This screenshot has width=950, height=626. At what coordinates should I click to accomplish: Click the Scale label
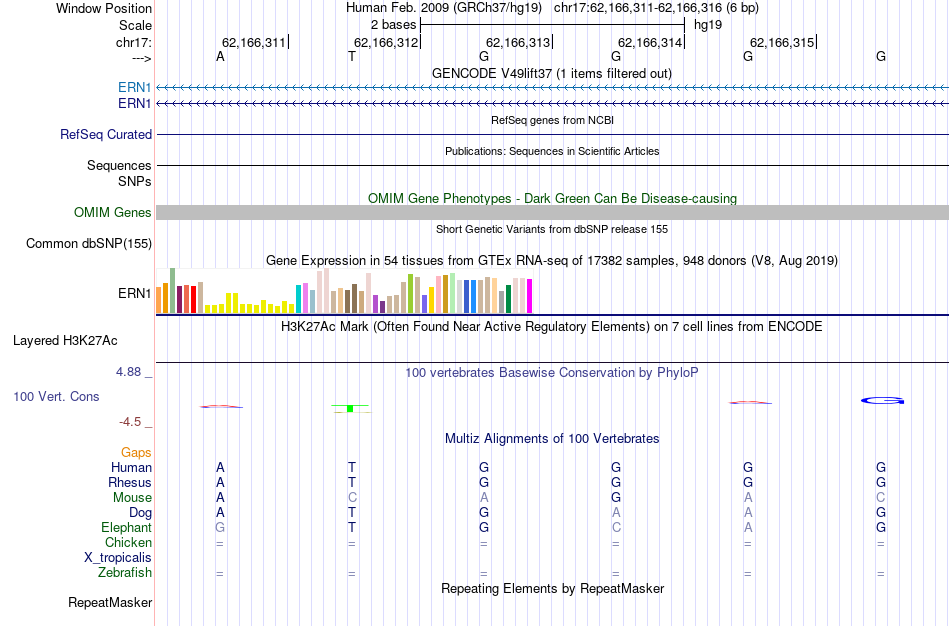(x=136, y=25)
